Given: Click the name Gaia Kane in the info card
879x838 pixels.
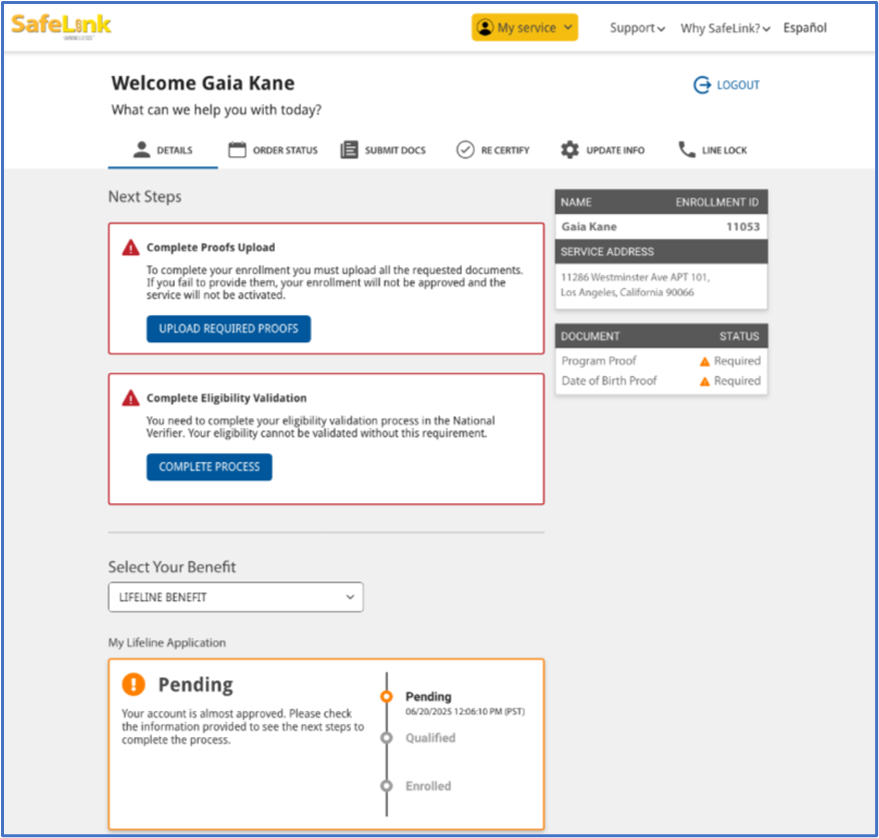Looking at the screenshot, I should click(x=589, y=226).
